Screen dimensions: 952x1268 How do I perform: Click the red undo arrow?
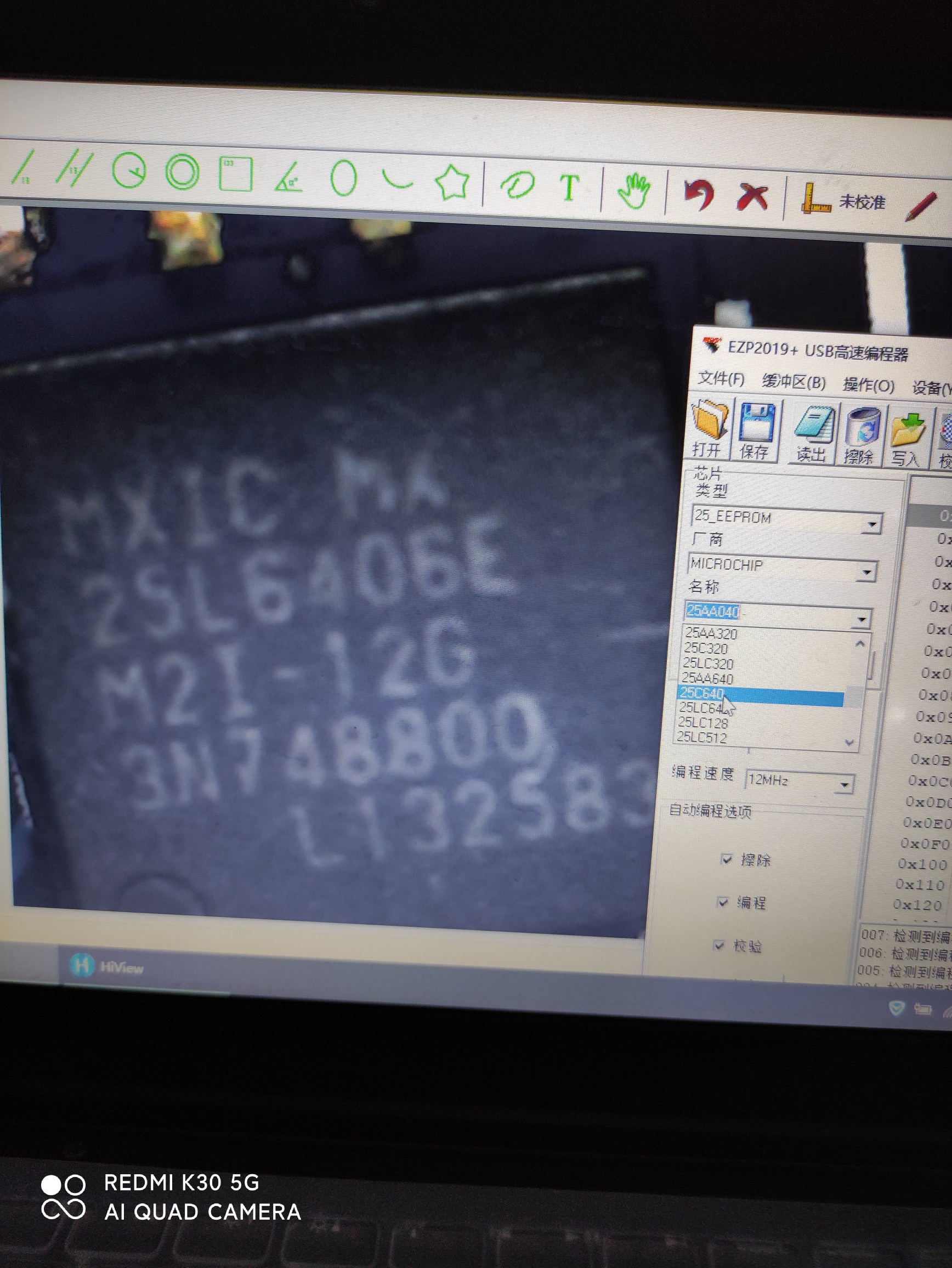(699, 194)
